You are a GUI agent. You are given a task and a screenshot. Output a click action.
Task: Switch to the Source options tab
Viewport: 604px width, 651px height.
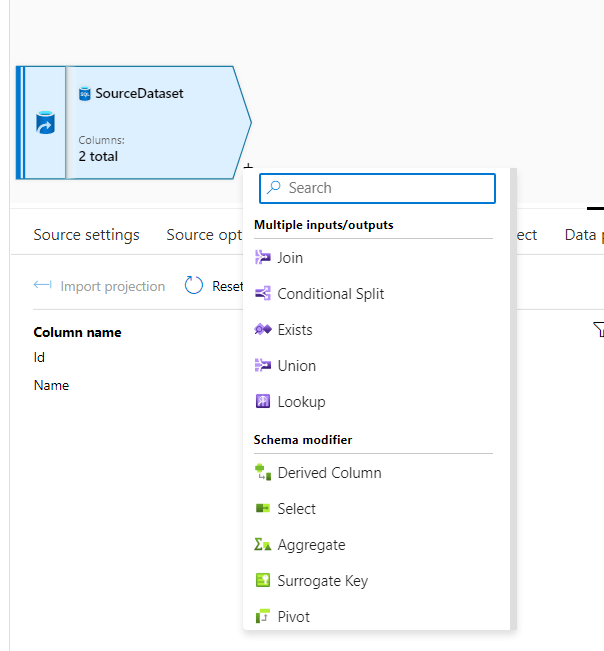[204, 235]
